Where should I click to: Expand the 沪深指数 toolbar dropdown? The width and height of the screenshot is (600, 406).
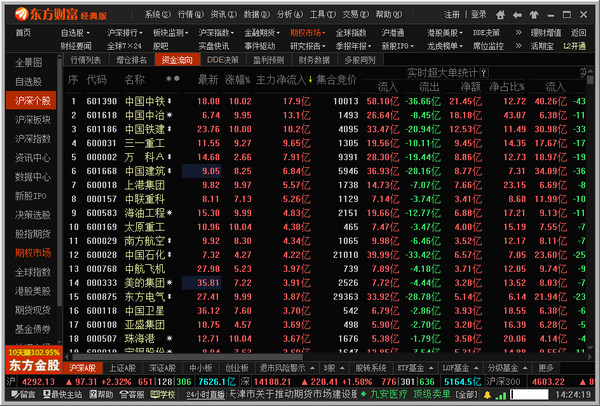[x=216, y=33]
